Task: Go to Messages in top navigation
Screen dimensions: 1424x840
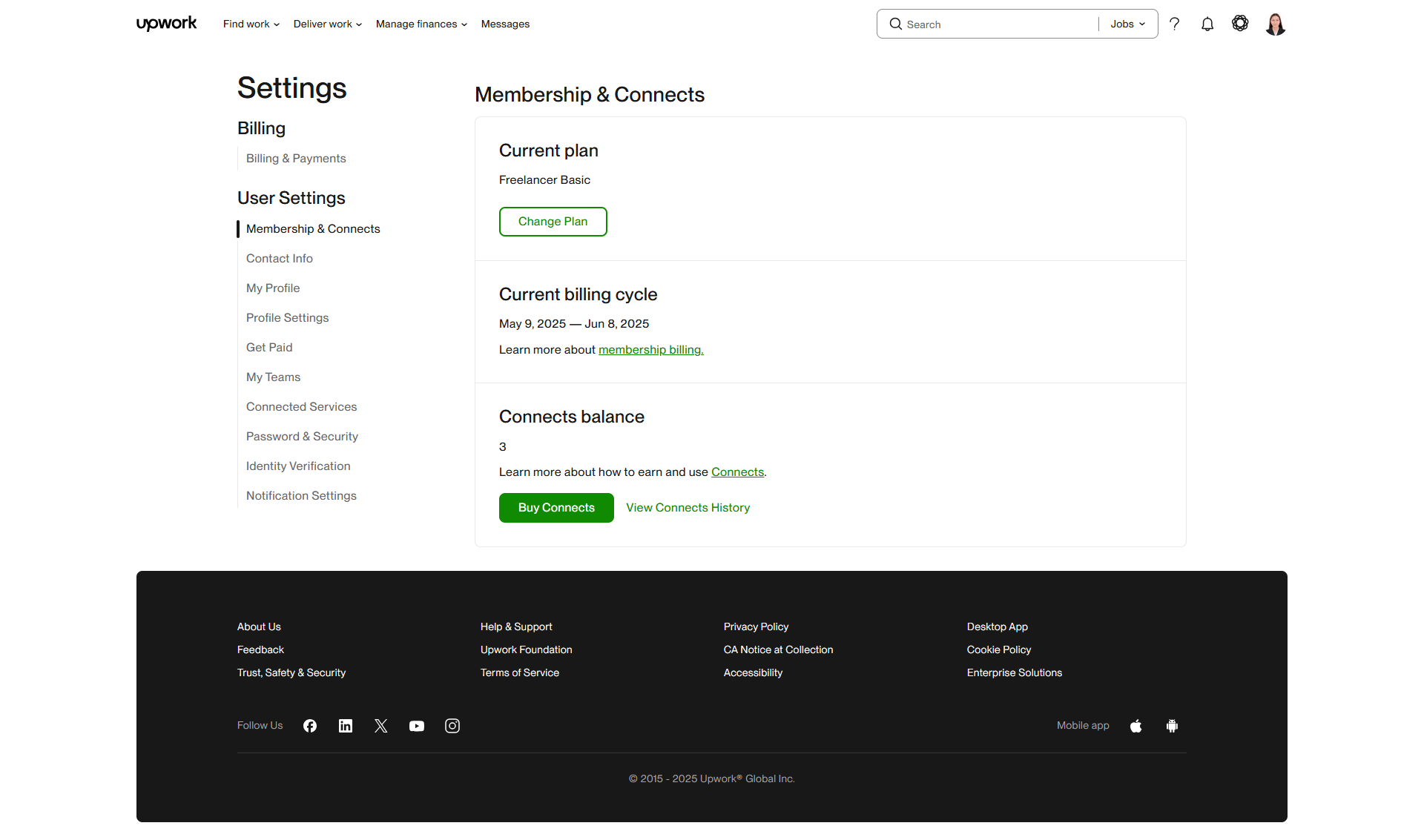Action: (x=505, y=24)
